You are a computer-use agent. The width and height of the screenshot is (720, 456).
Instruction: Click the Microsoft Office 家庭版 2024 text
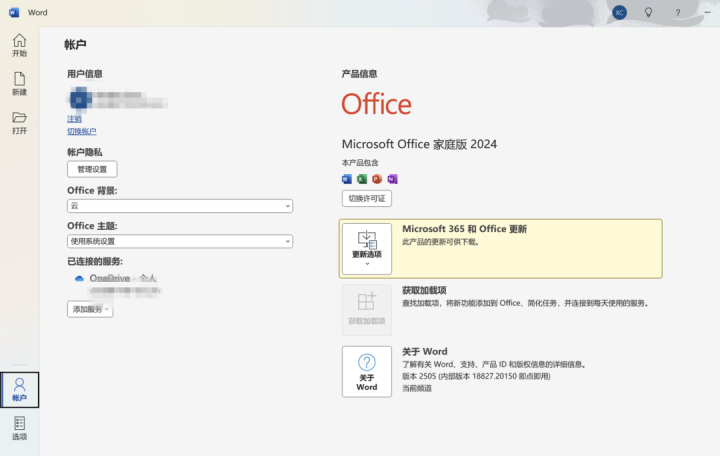pos(419,144)
